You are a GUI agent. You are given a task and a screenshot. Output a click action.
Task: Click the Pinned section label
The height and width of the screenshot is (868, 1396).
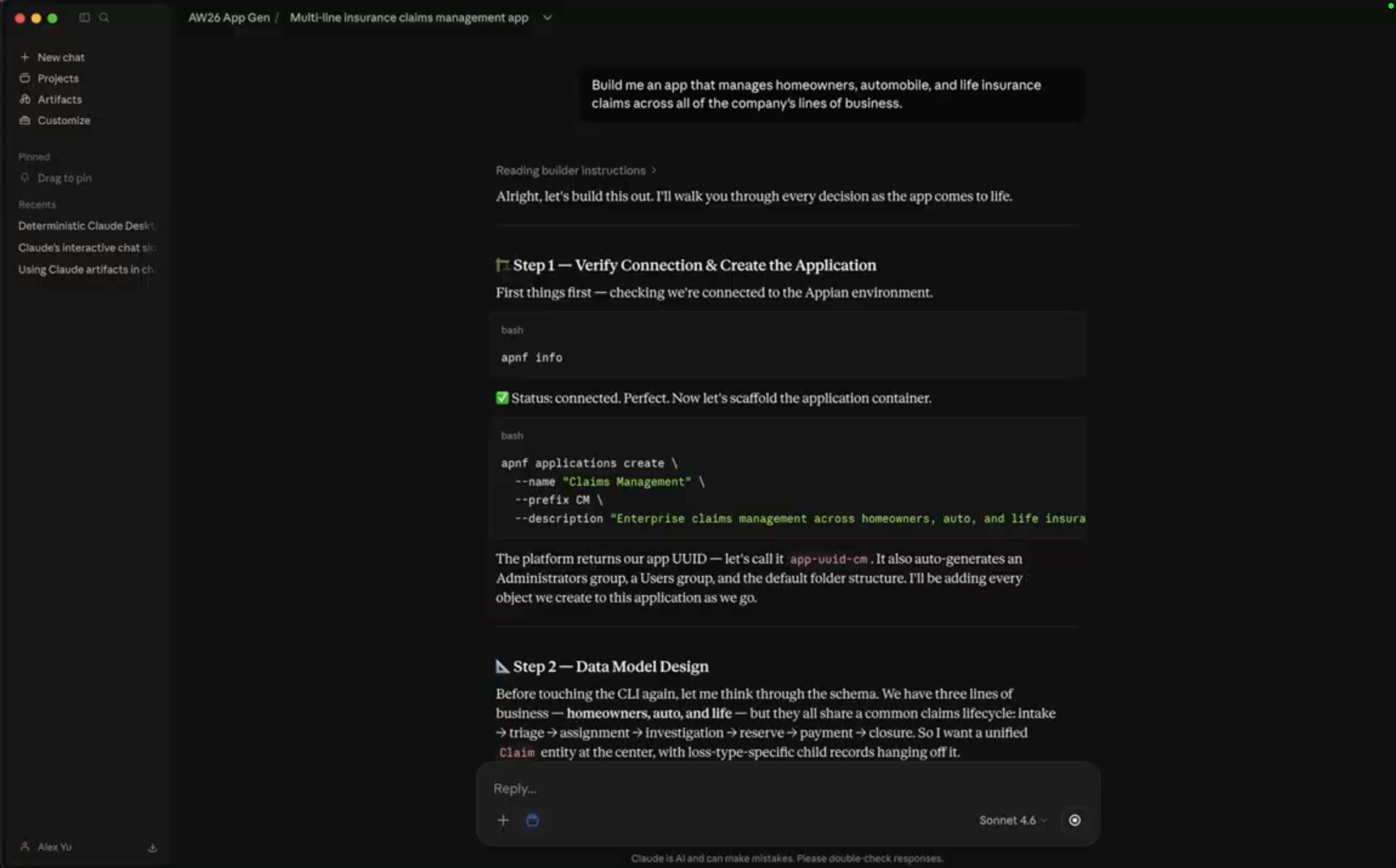coord(34,157)
